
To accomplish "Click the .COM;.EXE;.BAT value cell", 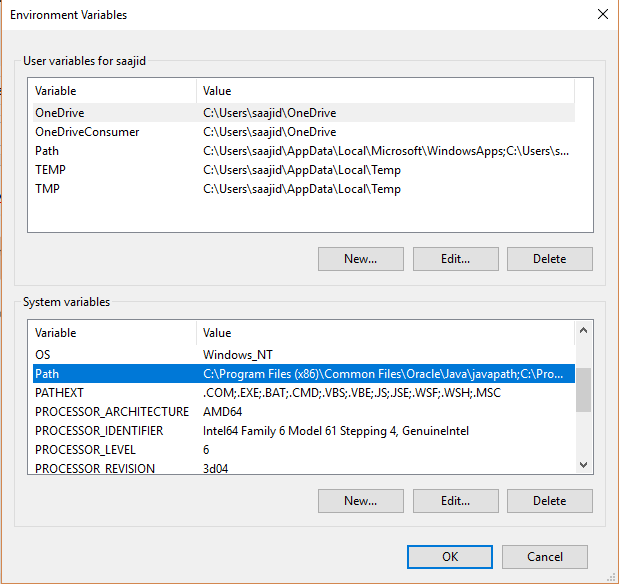I will point(352,392).
